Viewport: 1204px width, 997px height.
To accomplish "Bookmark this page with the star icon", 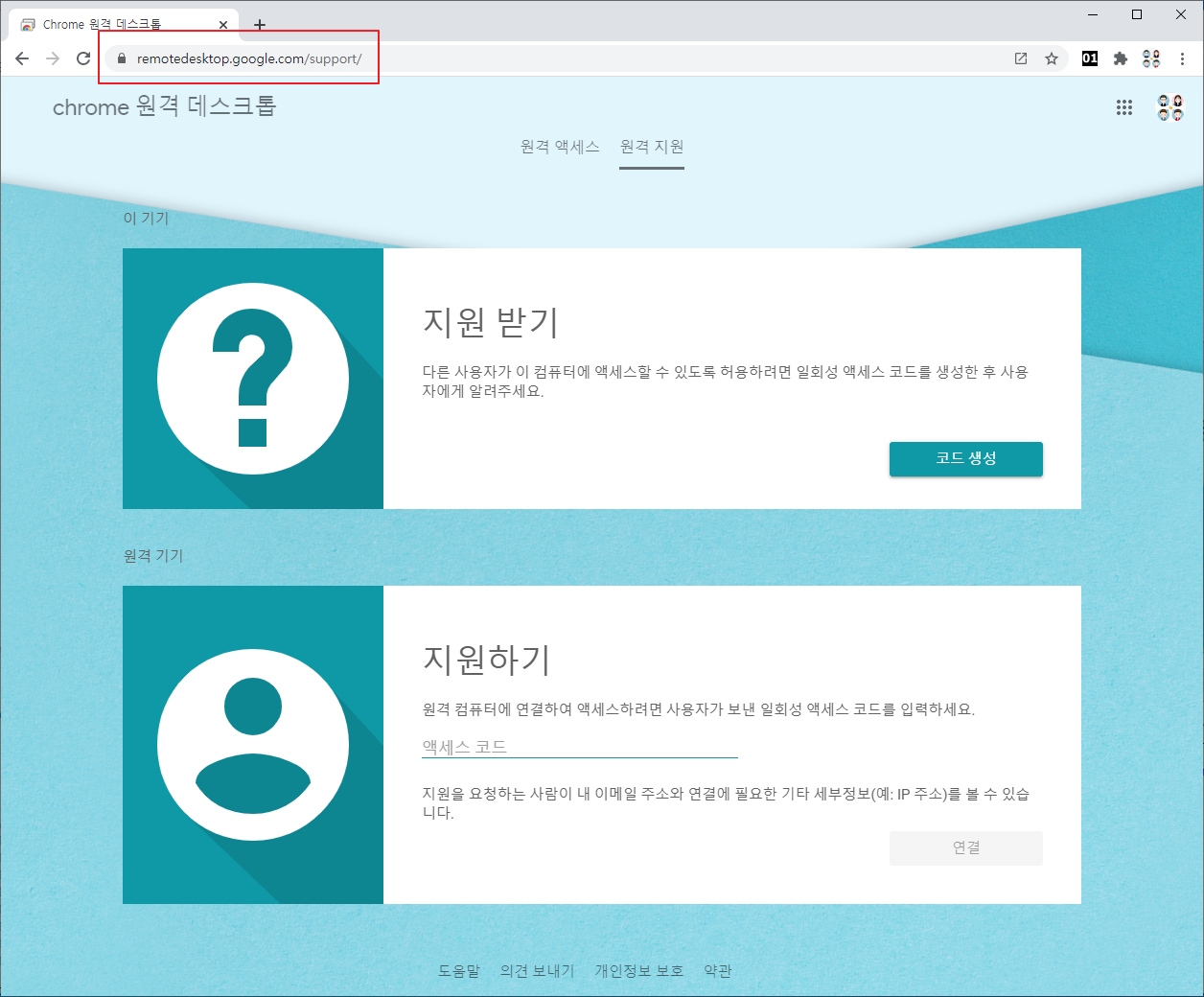I will (x=1052, y=58).
